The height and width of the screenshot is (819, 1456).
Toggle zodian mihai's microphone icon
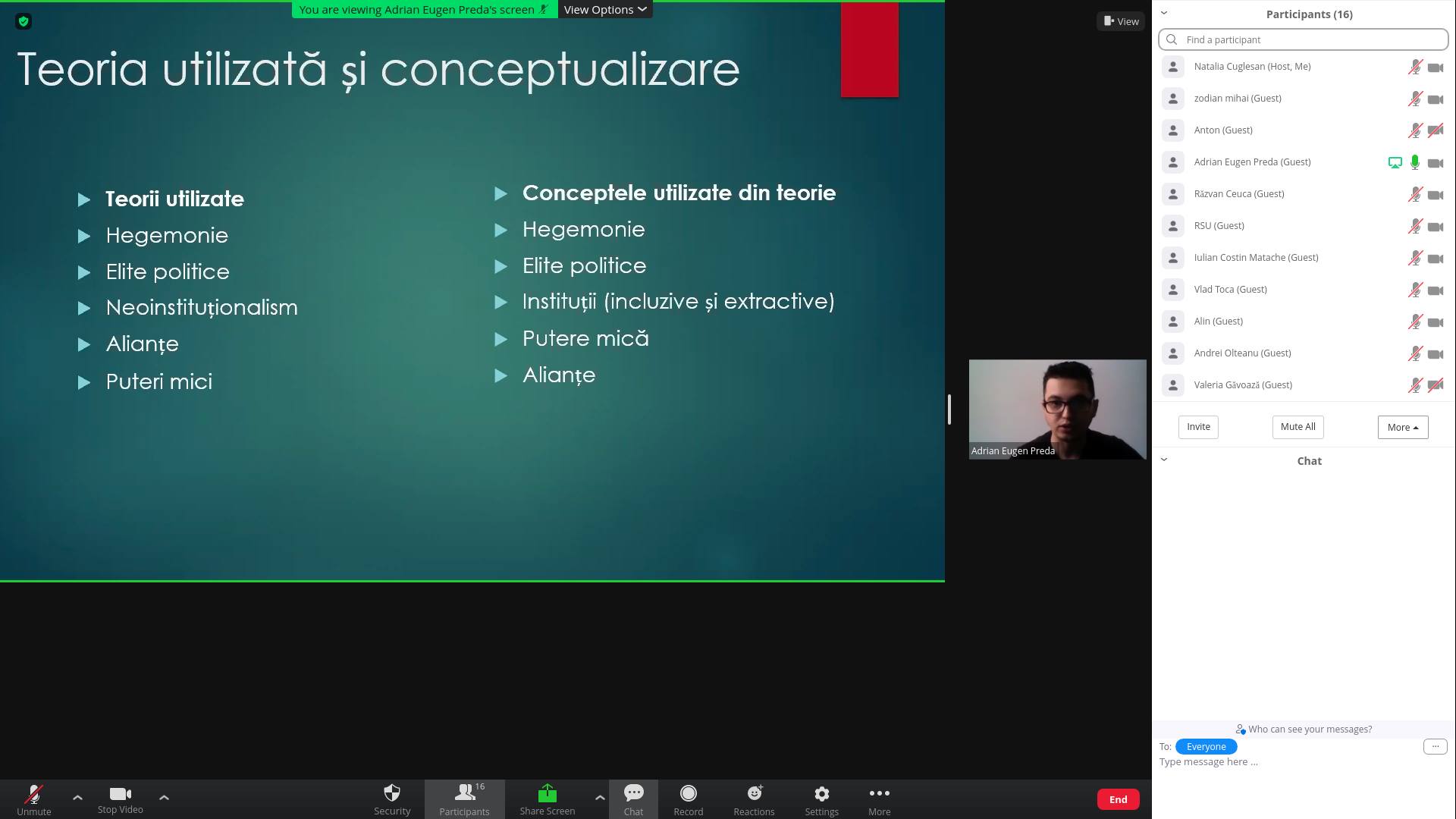tap(1415, 99)
